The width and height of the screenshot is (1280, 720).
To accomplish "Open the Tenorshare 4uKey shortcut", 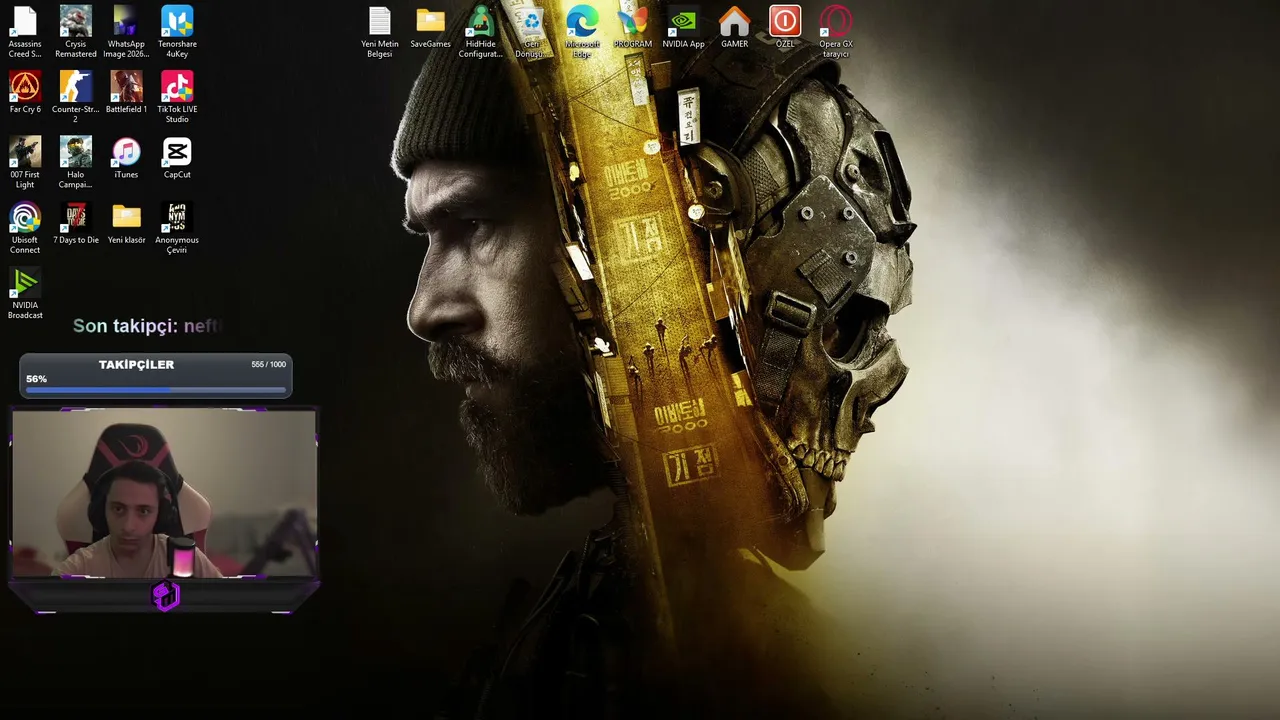I will (x=177, y=31).
